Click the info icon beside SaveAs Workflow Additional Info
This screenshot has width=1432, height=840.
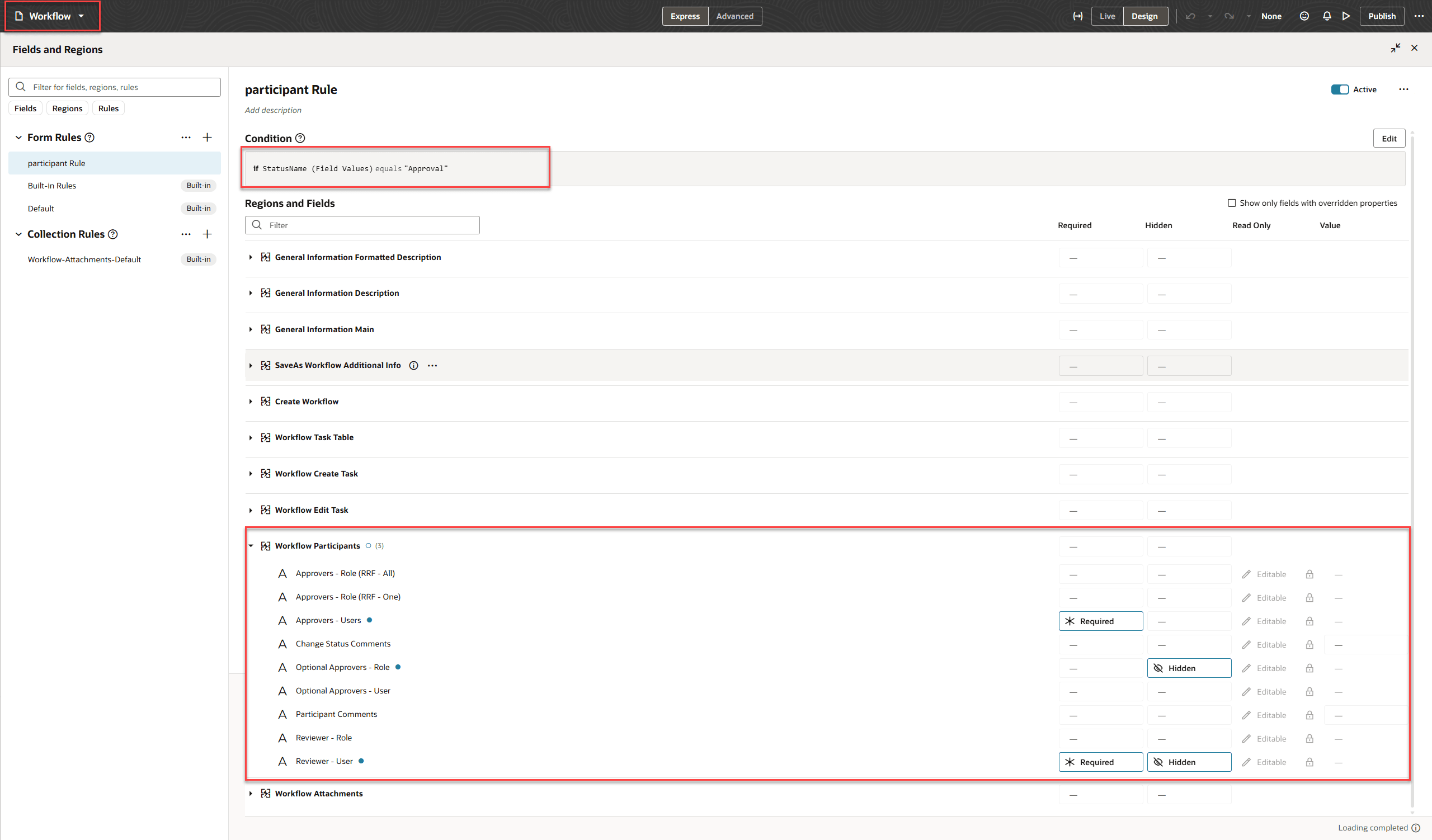tap(413, 365)
